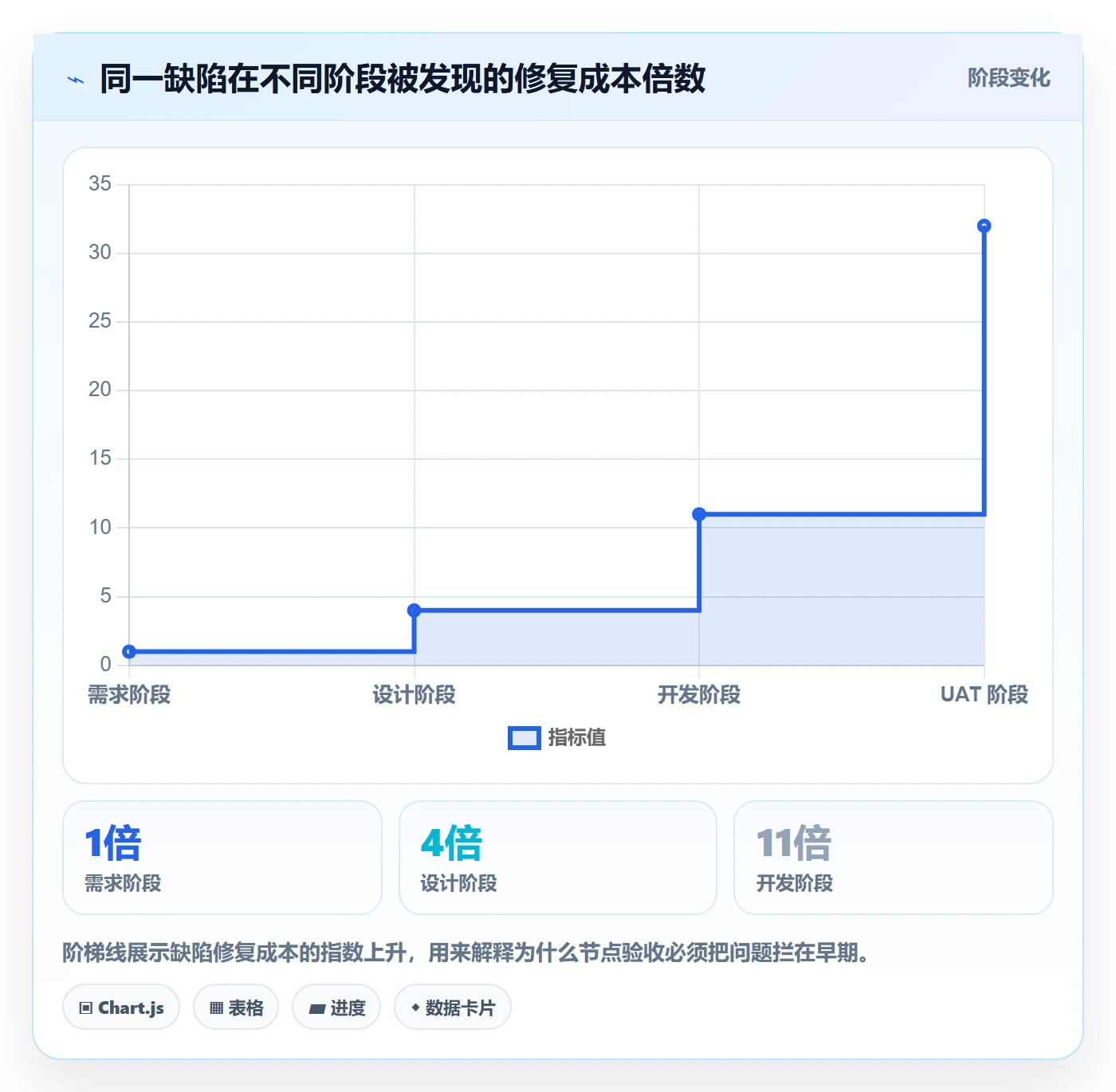Screen dimensions: 1116x1092
Task: Click the bar icon in the 进度 chip
Action: [316, 1009]
